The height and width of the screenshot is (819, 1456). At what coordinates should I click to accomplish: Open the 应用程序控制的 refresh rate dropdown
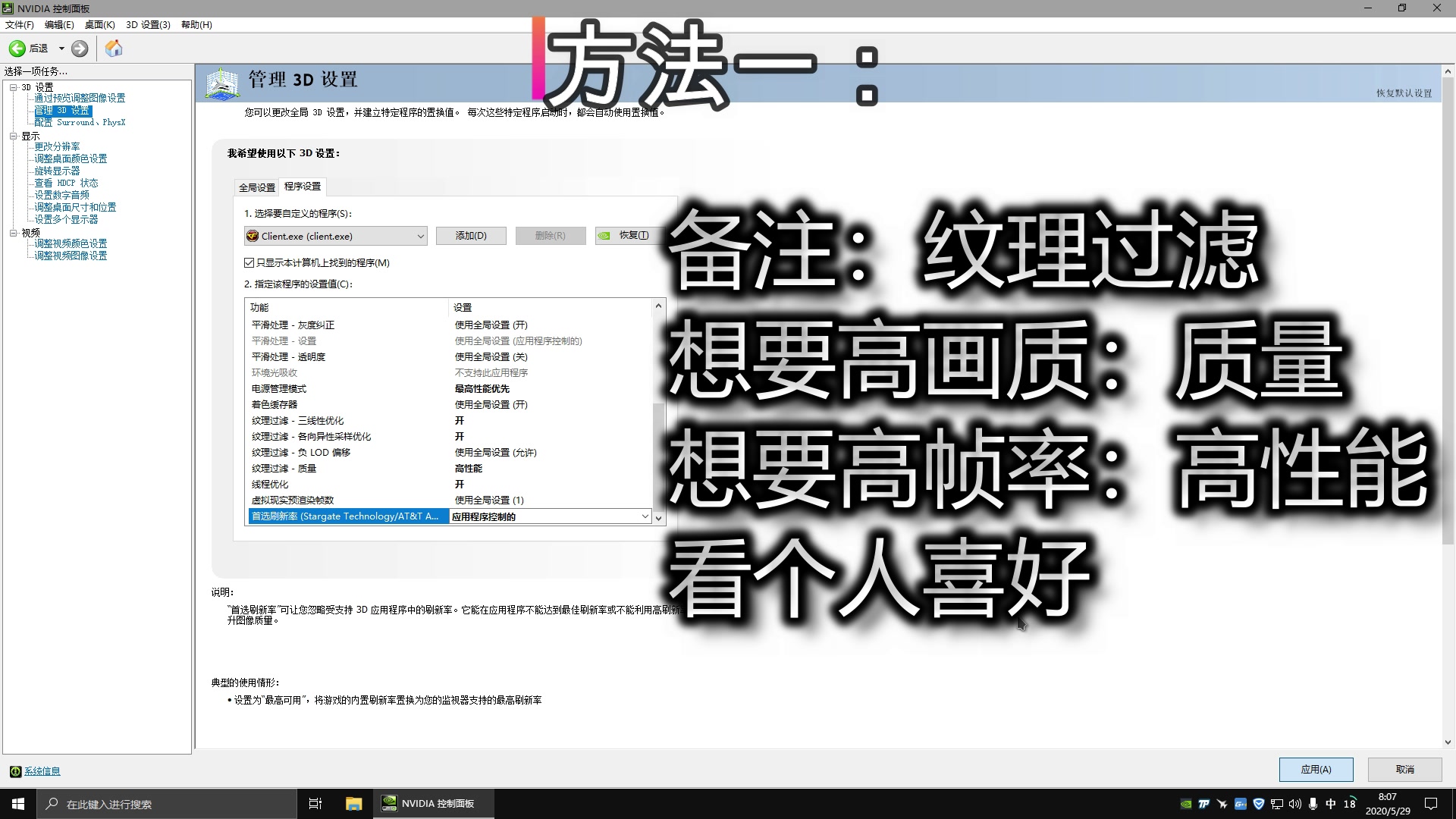pos(550,516)
